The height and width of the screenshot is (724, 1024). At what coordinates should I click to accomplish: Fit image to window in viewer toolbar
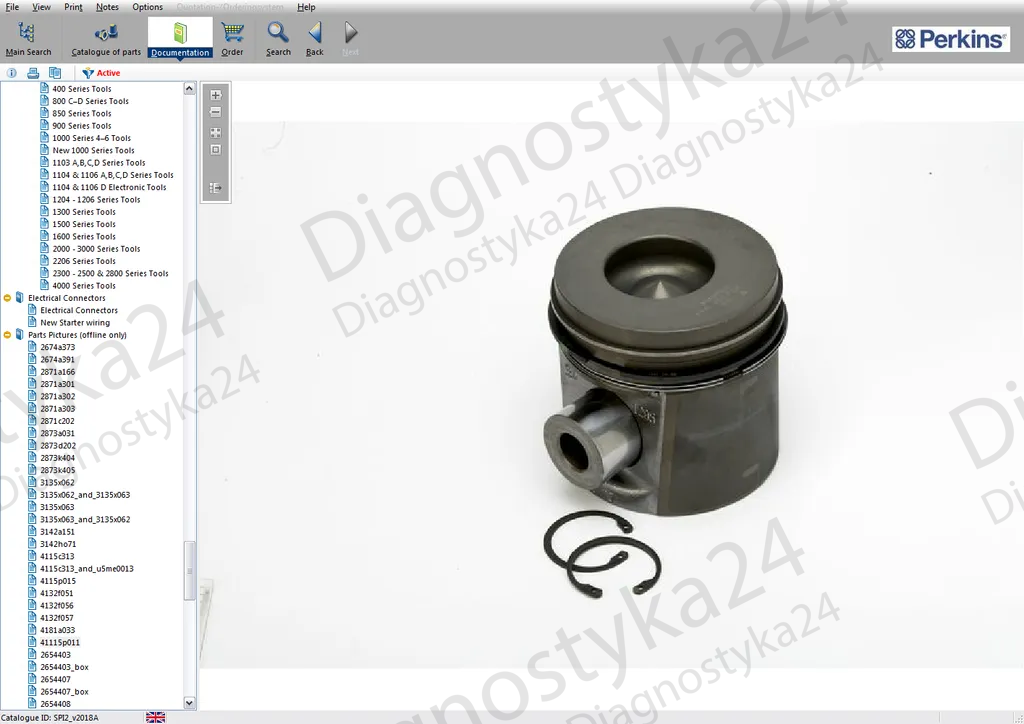pos(215,132)
